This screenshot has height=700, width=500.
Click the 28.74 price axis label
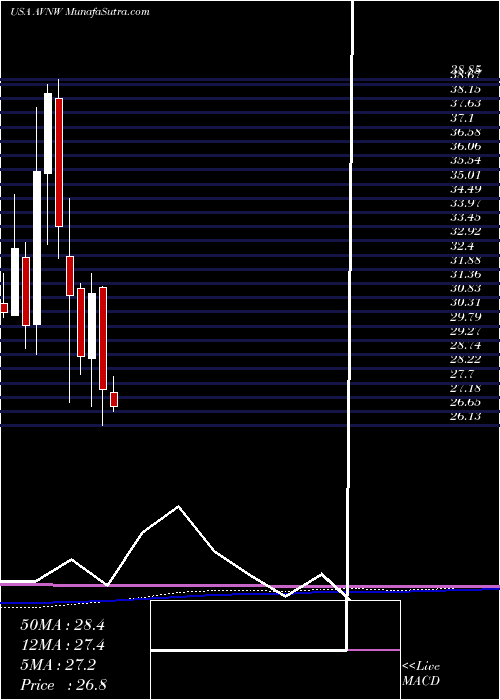(x=466, y=346)
